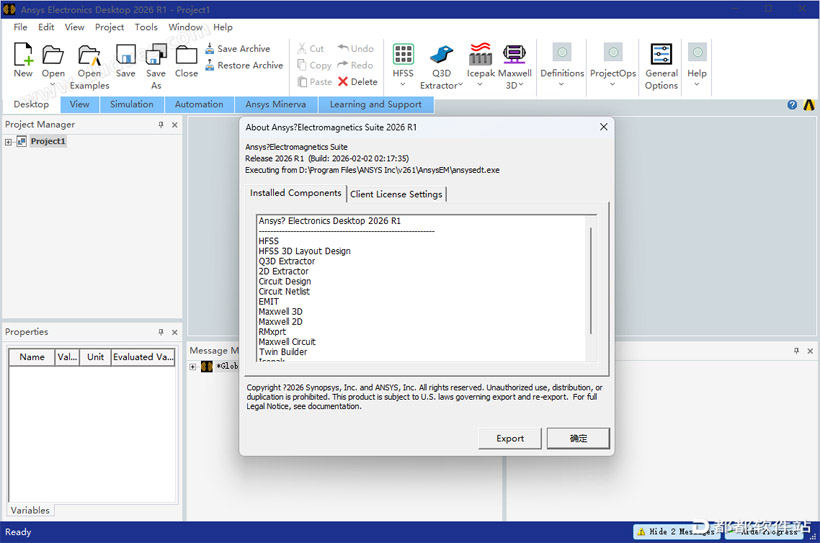This screenshot has width=820, height=543.
Task: Click the ProjectOps icon
Action: pos(613,52)
